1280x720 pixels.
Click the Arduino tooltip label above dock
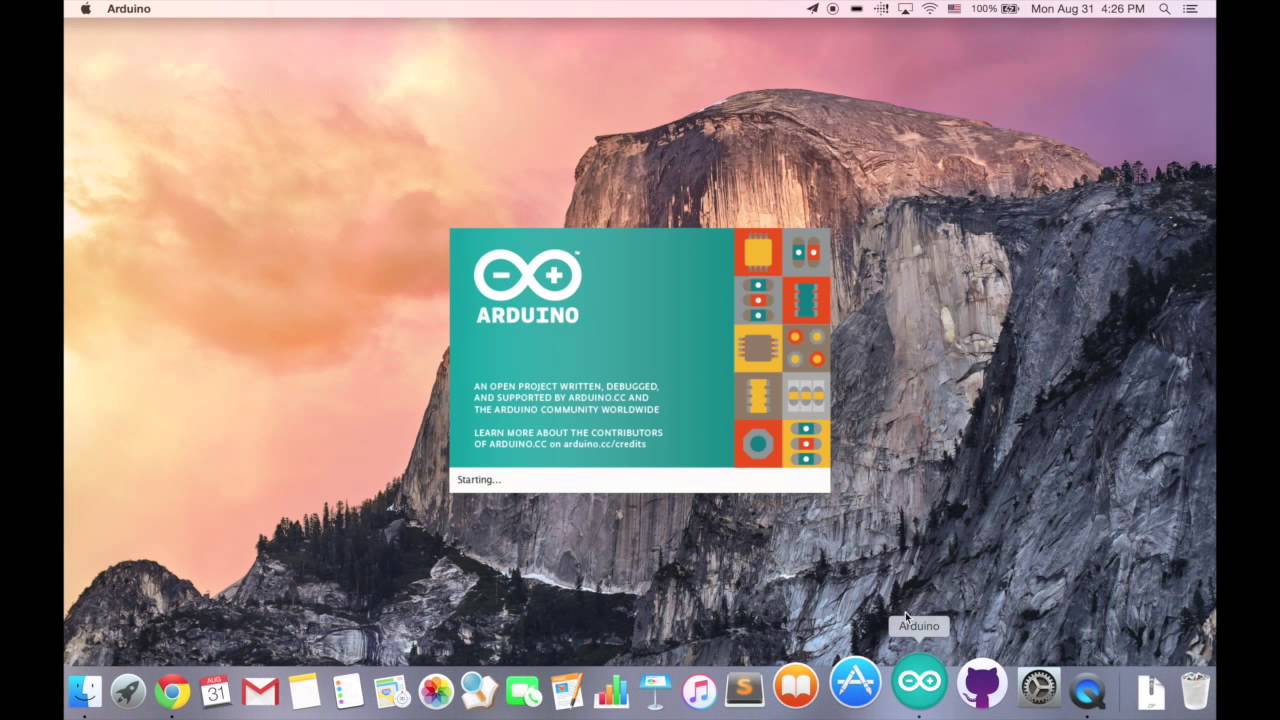pyautogui.click(x=919, y=626)
